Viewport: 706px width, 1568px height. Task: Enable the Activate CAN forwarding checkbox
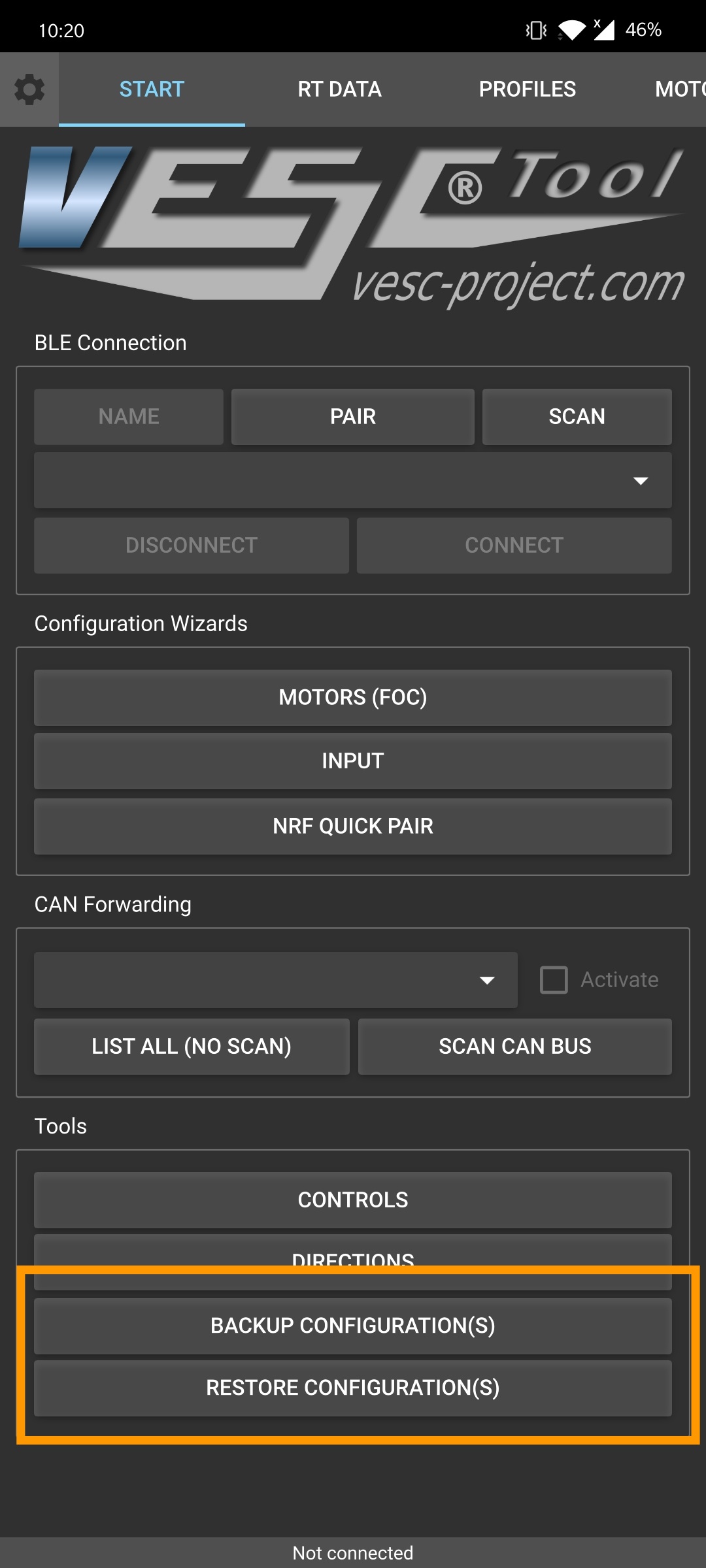coord(554,980)
